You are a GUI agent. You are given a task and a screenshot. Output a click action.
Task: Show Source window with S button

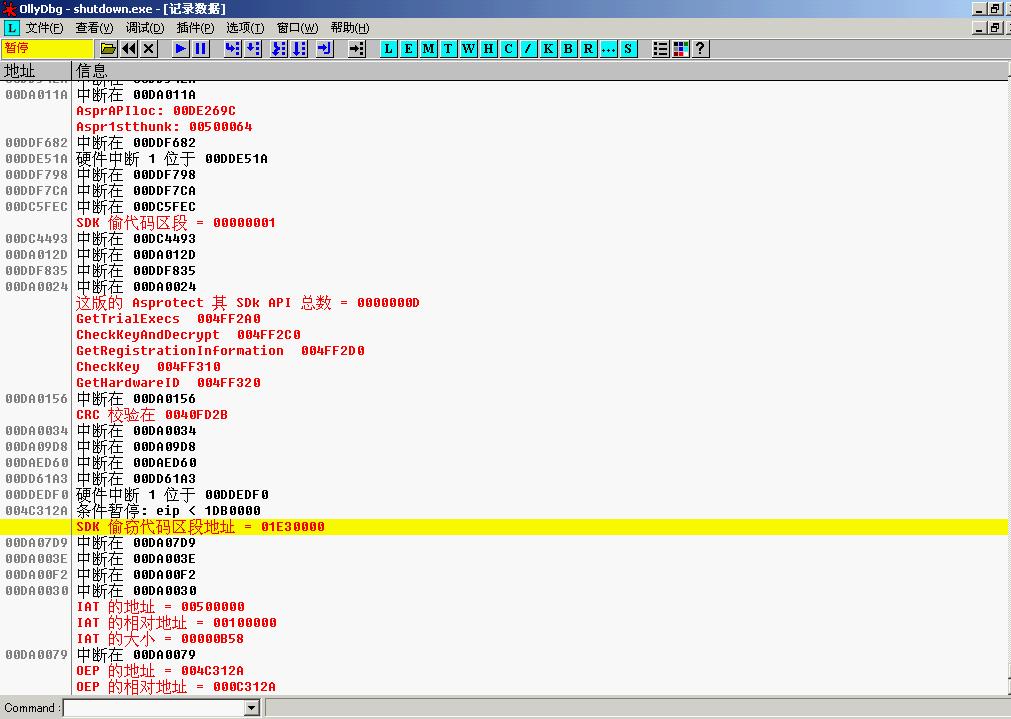(x=628, y=49)
